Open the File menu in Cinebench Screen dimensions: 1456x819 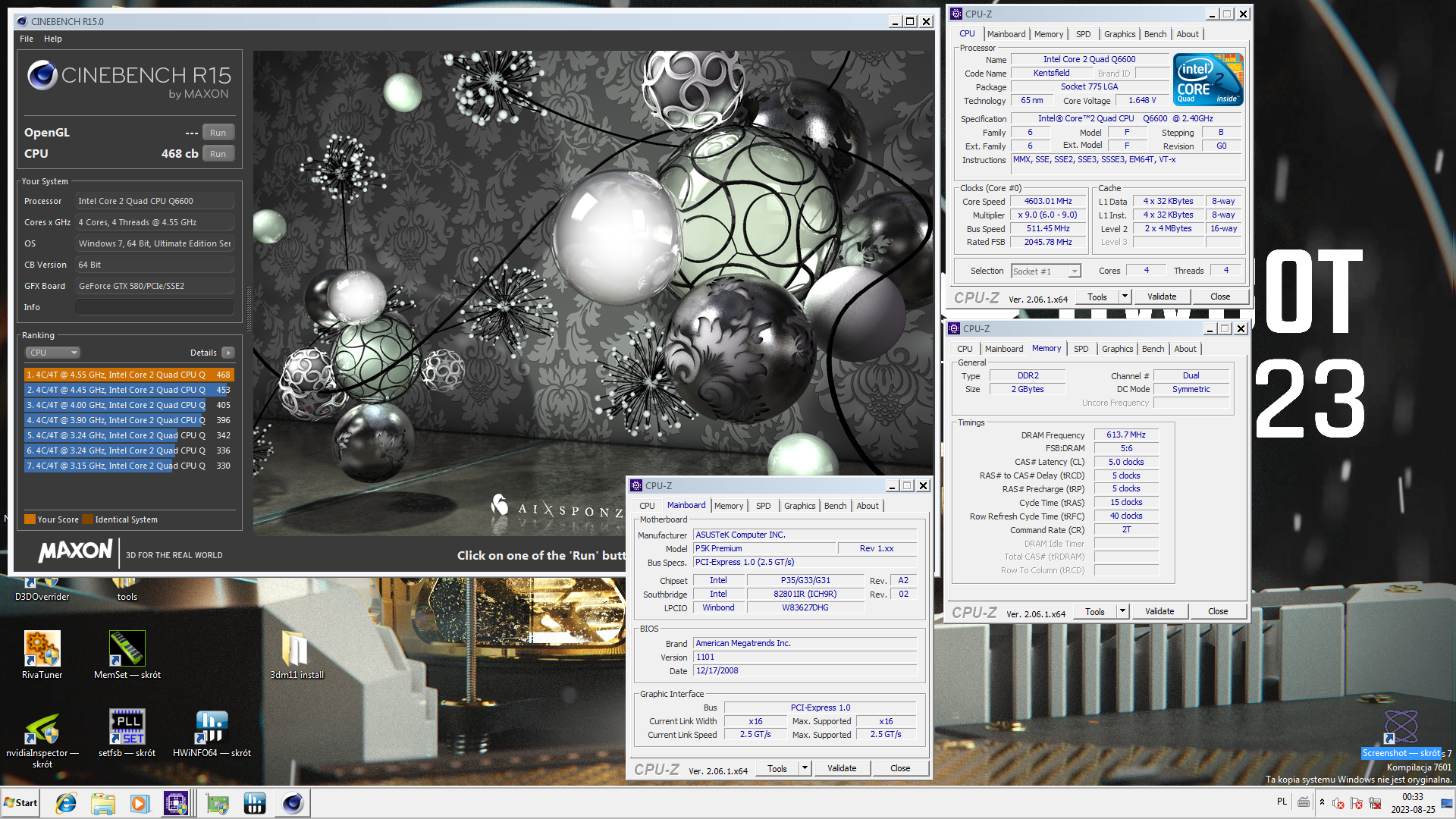coord(27,39)
